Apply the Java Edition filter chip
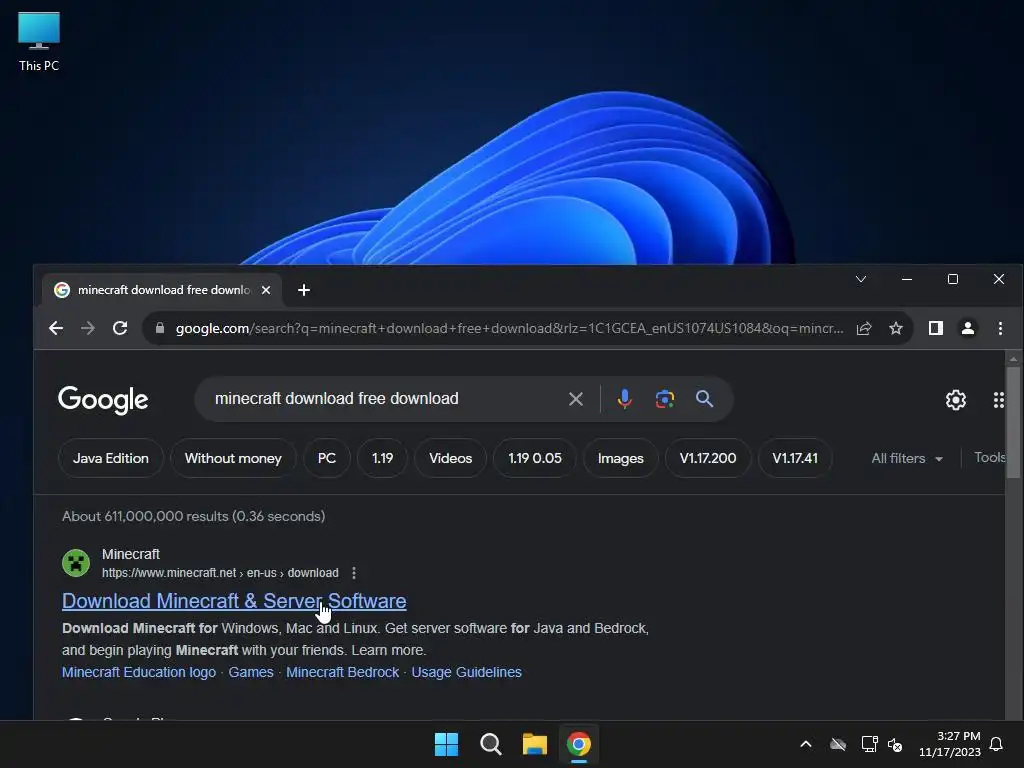Viewport: 1024px width, 768px height. [x=110, y=458]
